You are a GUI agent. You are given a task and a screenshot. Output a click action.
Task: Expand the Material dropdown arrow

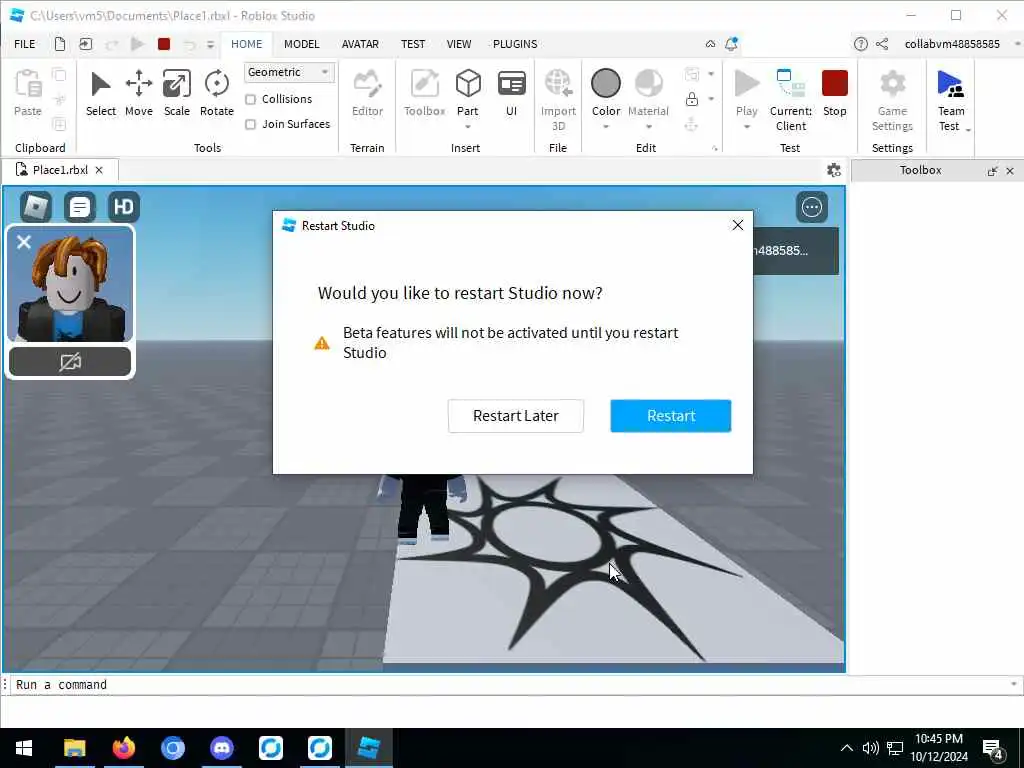(x=648, y=127)
